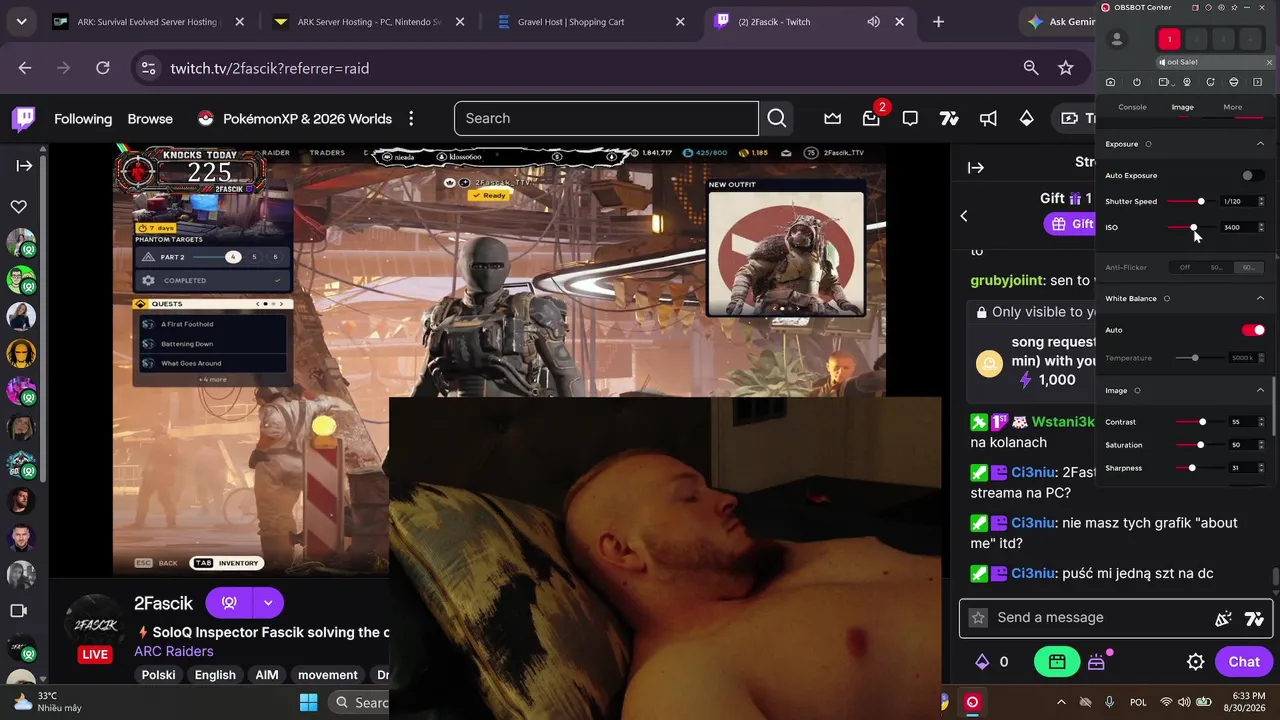Select OBSBOT device slot 1
This screenshot has height=720, width=1280.
tap(1169, 39)
